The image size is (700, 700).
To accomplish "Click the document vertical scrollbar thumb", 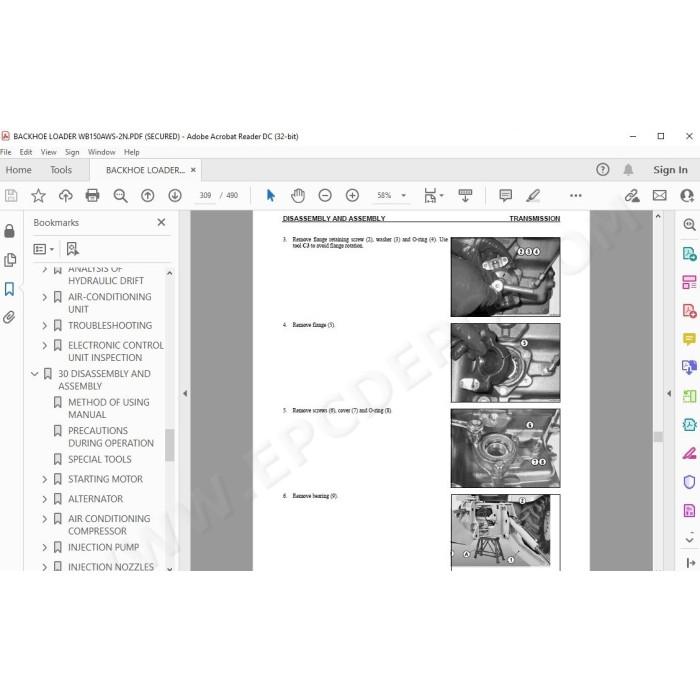I will tap(658, 437).
